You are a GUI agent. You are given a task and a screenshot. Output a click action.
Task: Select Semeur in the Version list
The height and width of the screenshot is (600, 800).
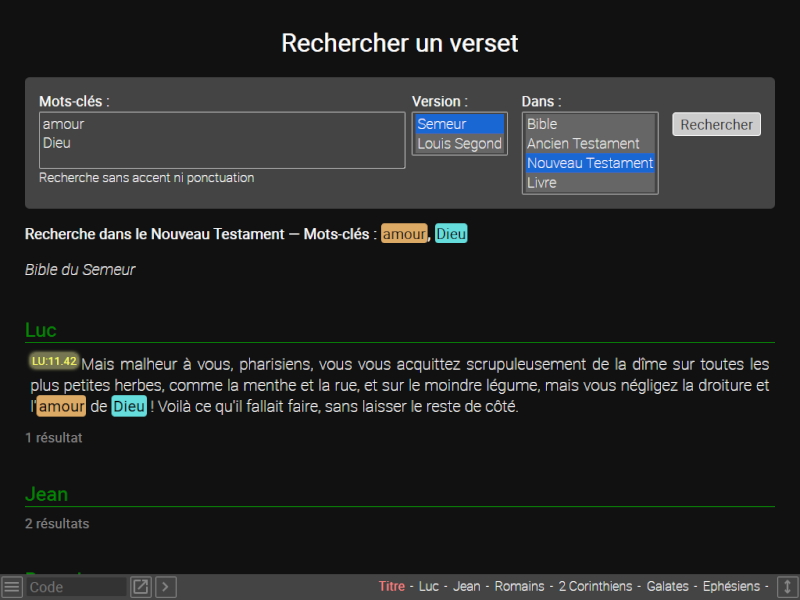tap(460, 124)
